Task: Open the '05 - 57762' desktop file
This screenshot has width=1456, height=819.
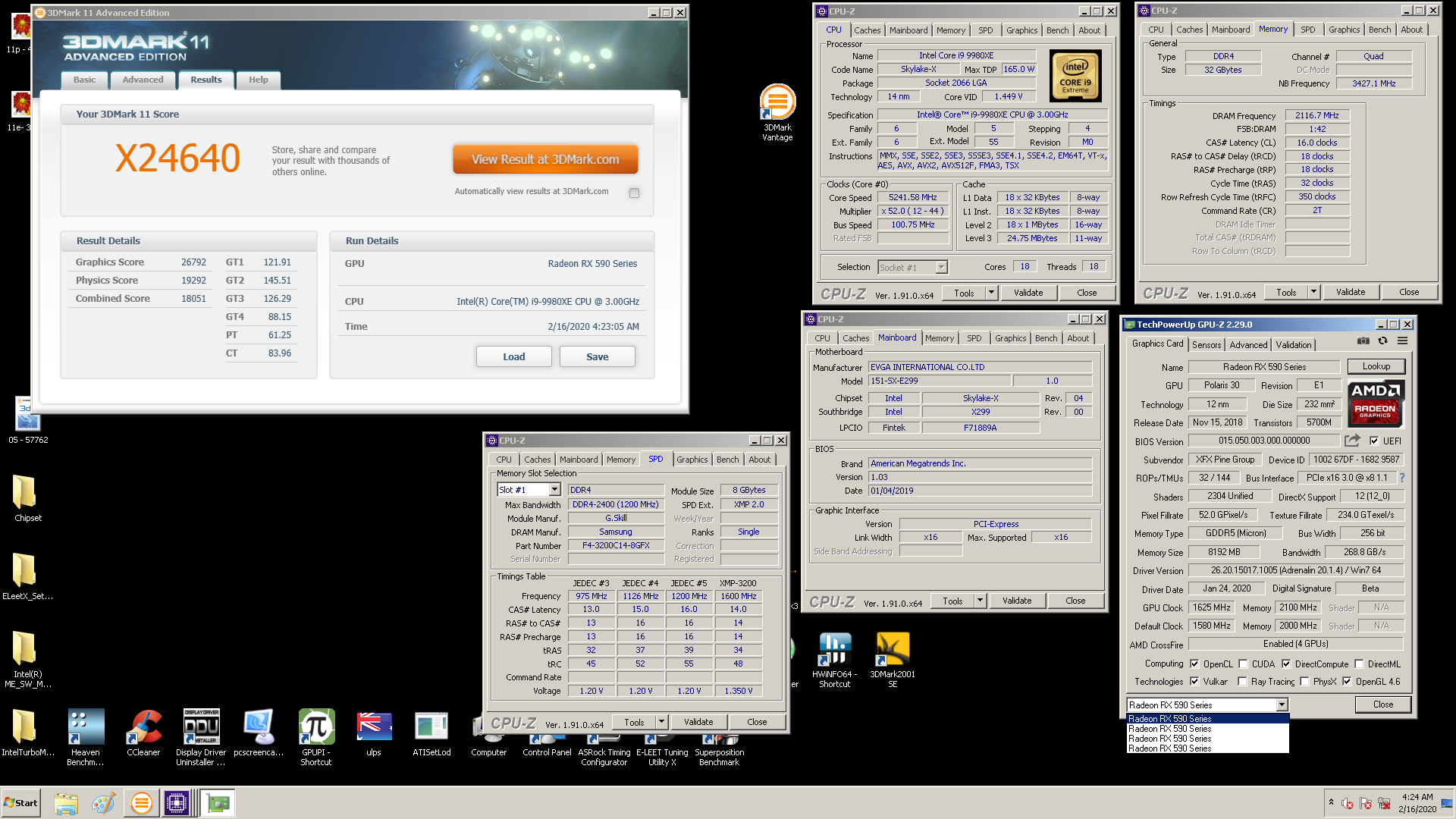Action: click(x=28, y=420)
